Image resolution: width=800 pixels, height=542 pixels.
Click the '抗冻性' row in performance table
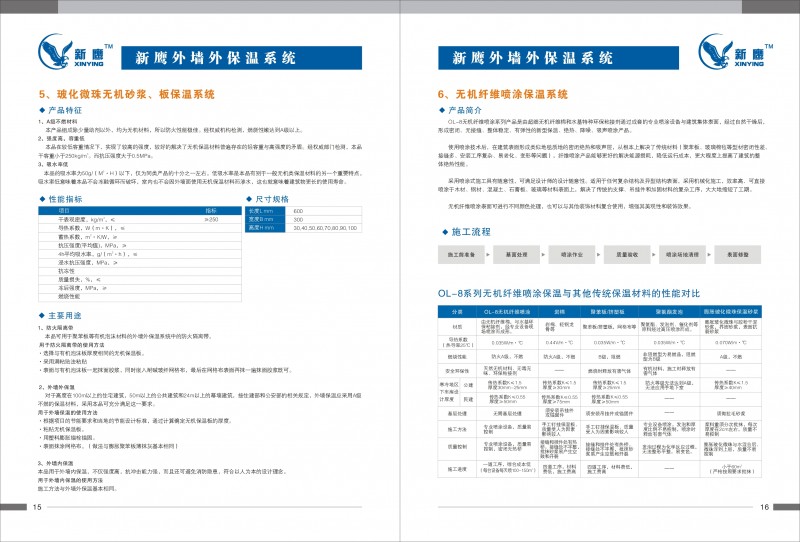(140, 271)
